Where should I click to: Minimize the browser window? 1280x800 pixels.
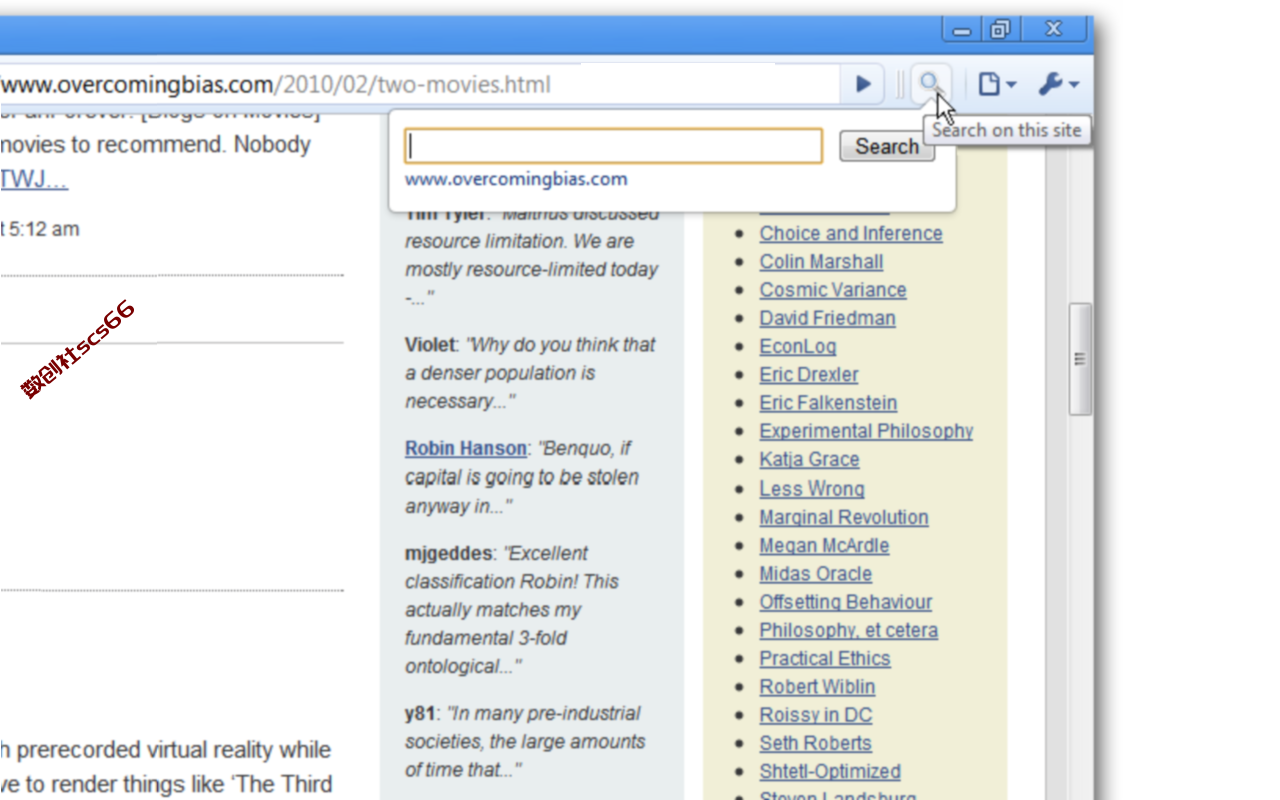click(962, 29)
